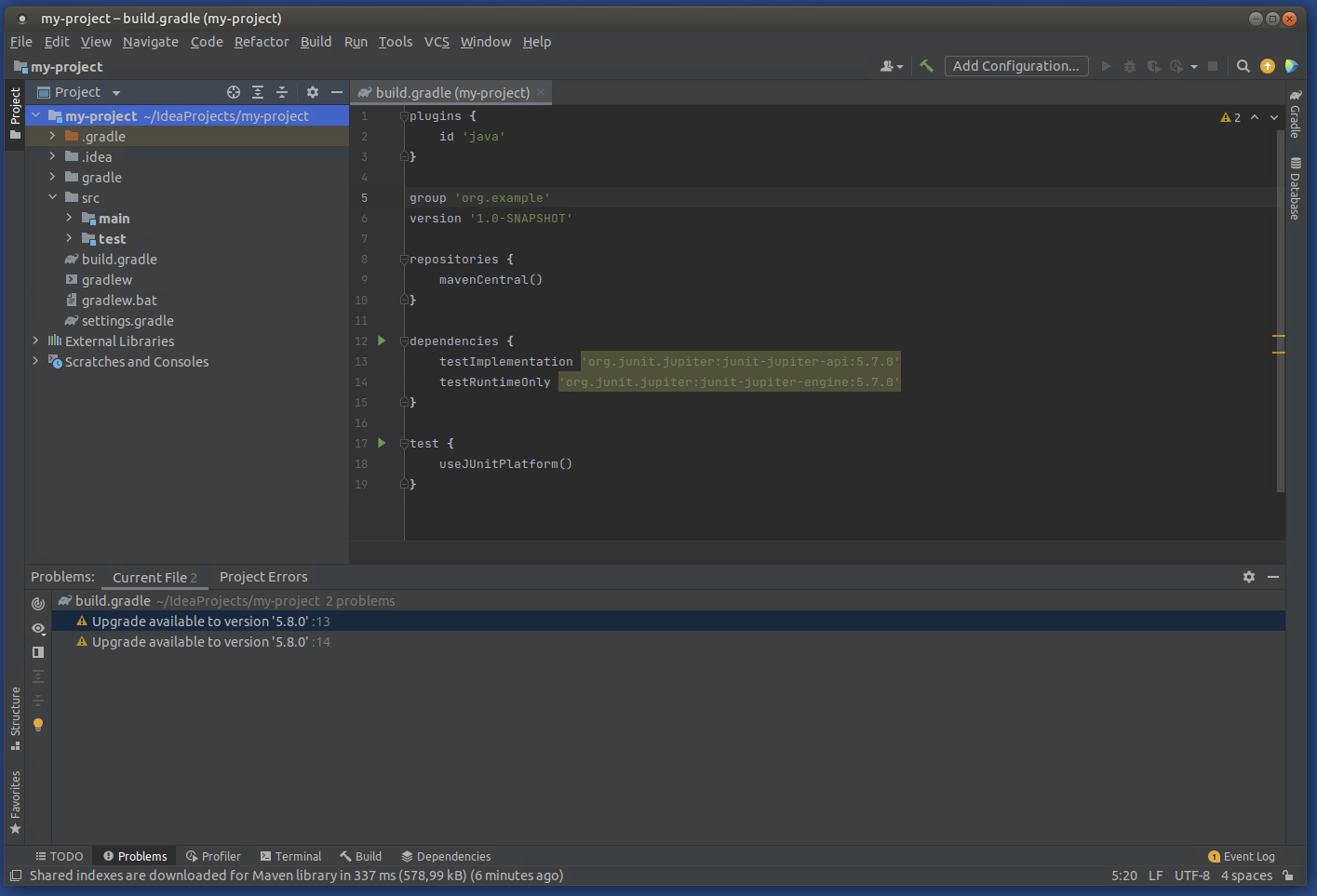This screenshot has height=896, width=1317.
Task: Open the Dependencies tool window
Action: click(x=446, y=857)
